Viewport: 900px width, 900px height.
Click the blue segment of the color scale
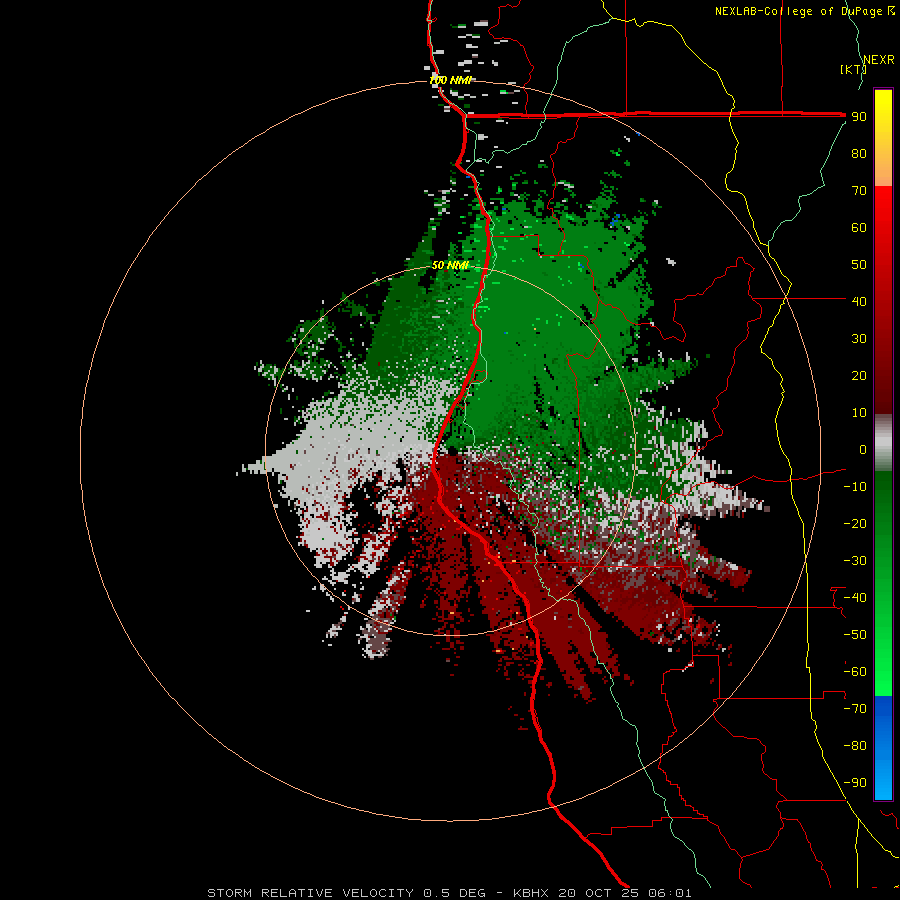883,747
